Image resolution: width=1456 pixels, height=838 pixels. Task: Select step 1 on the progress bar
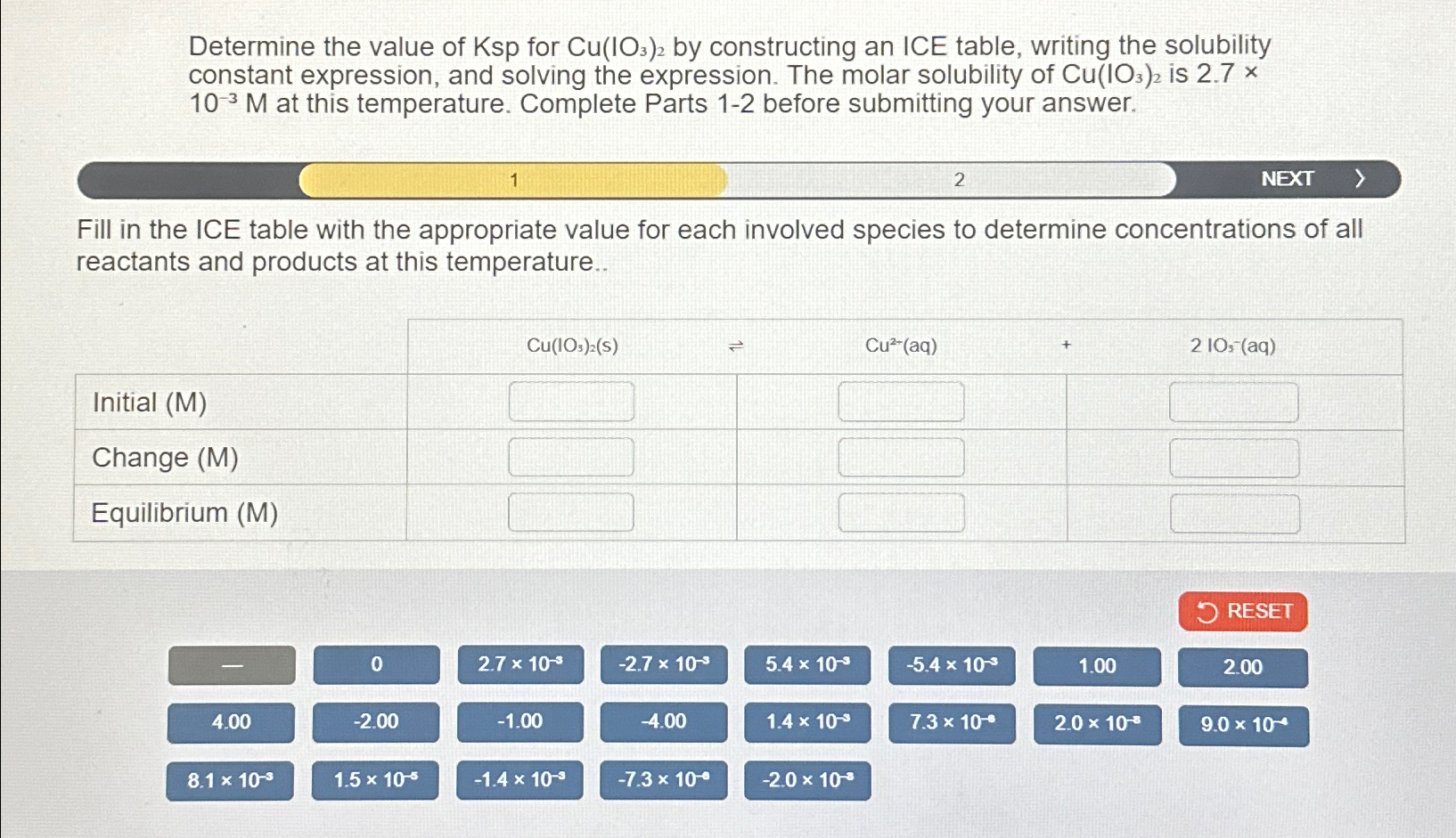[514, 179]
